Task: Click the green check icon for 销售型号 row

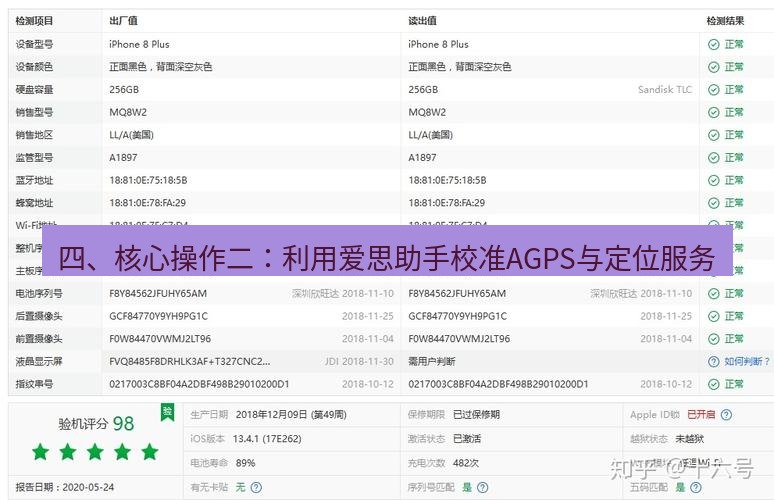Action: (x=713, y=113)
